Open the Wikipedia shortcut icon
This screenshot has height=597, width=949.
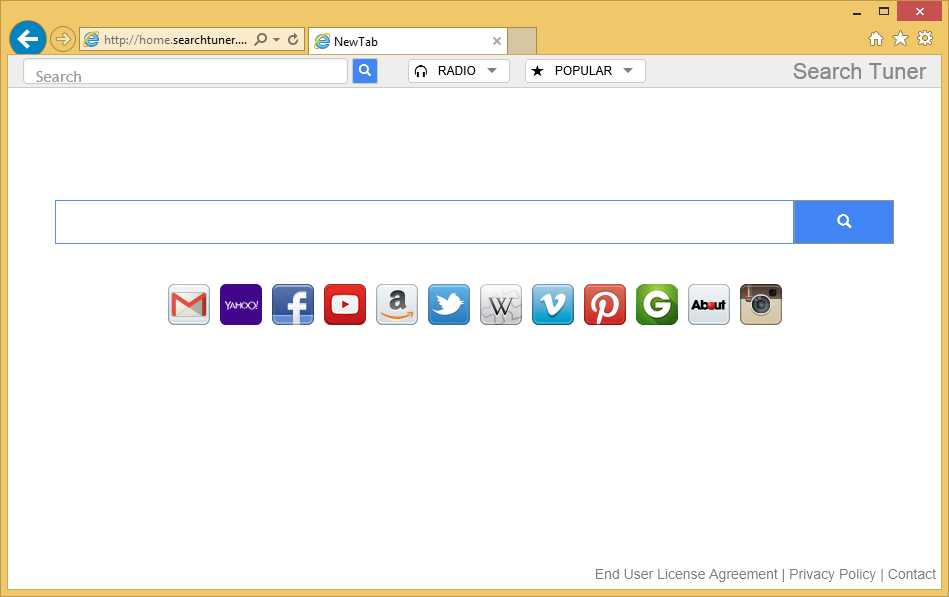pos(501,305)
